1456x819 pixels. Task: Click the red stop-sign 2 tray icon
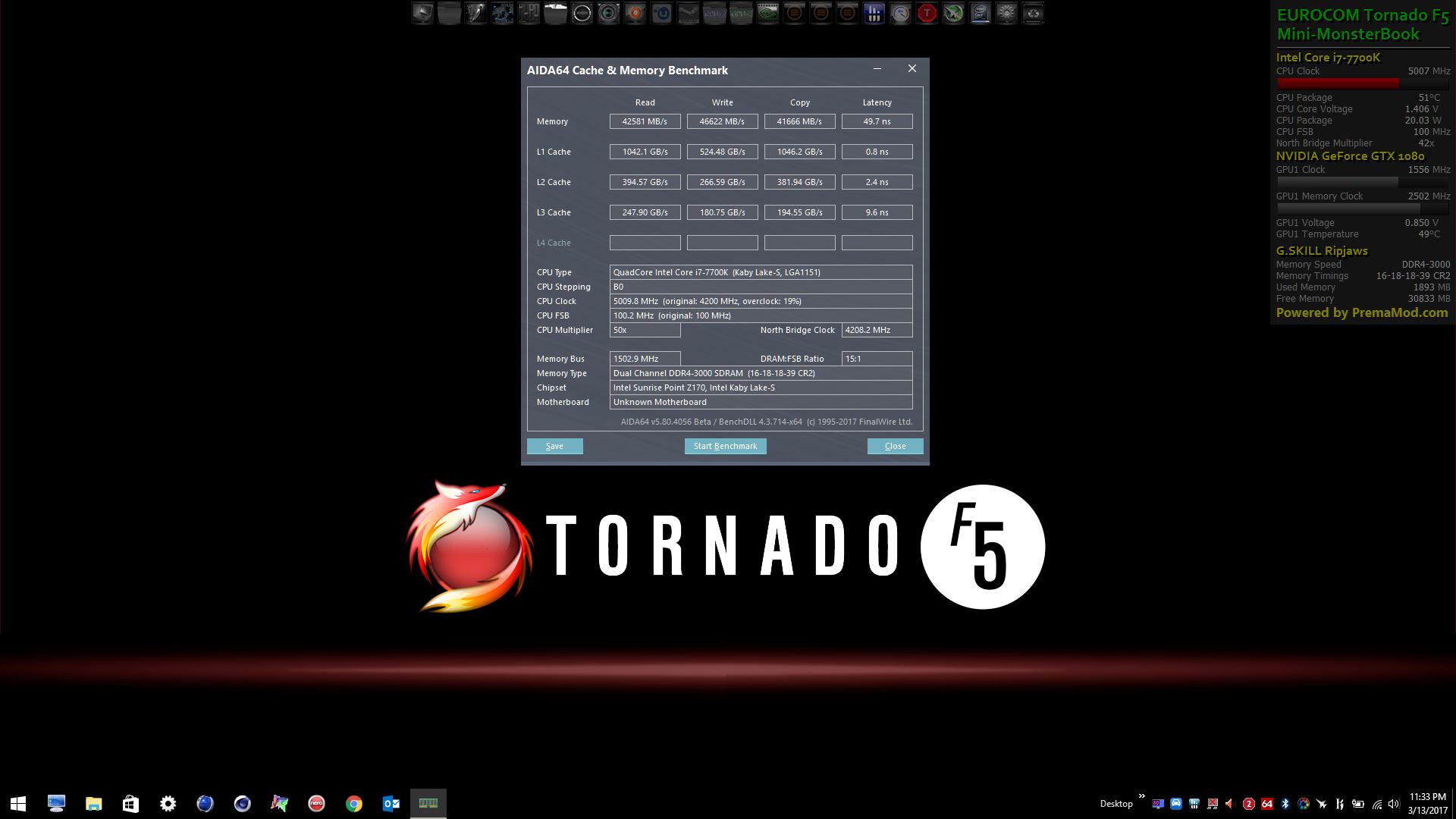[x=1249, y=804]
